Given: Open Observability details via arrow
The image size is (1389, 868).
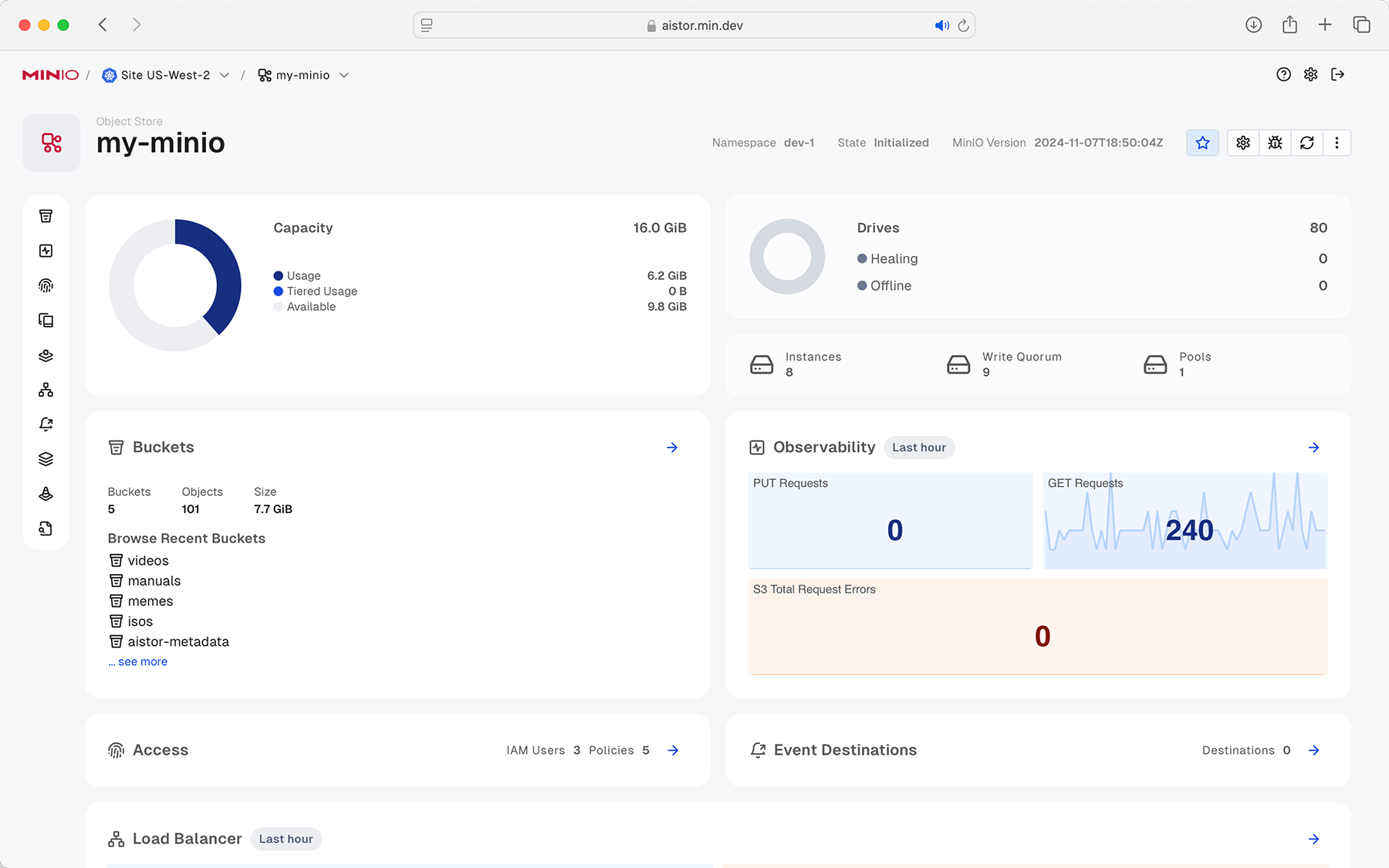Looking at the screenshot, I should tap(1314, 448).
